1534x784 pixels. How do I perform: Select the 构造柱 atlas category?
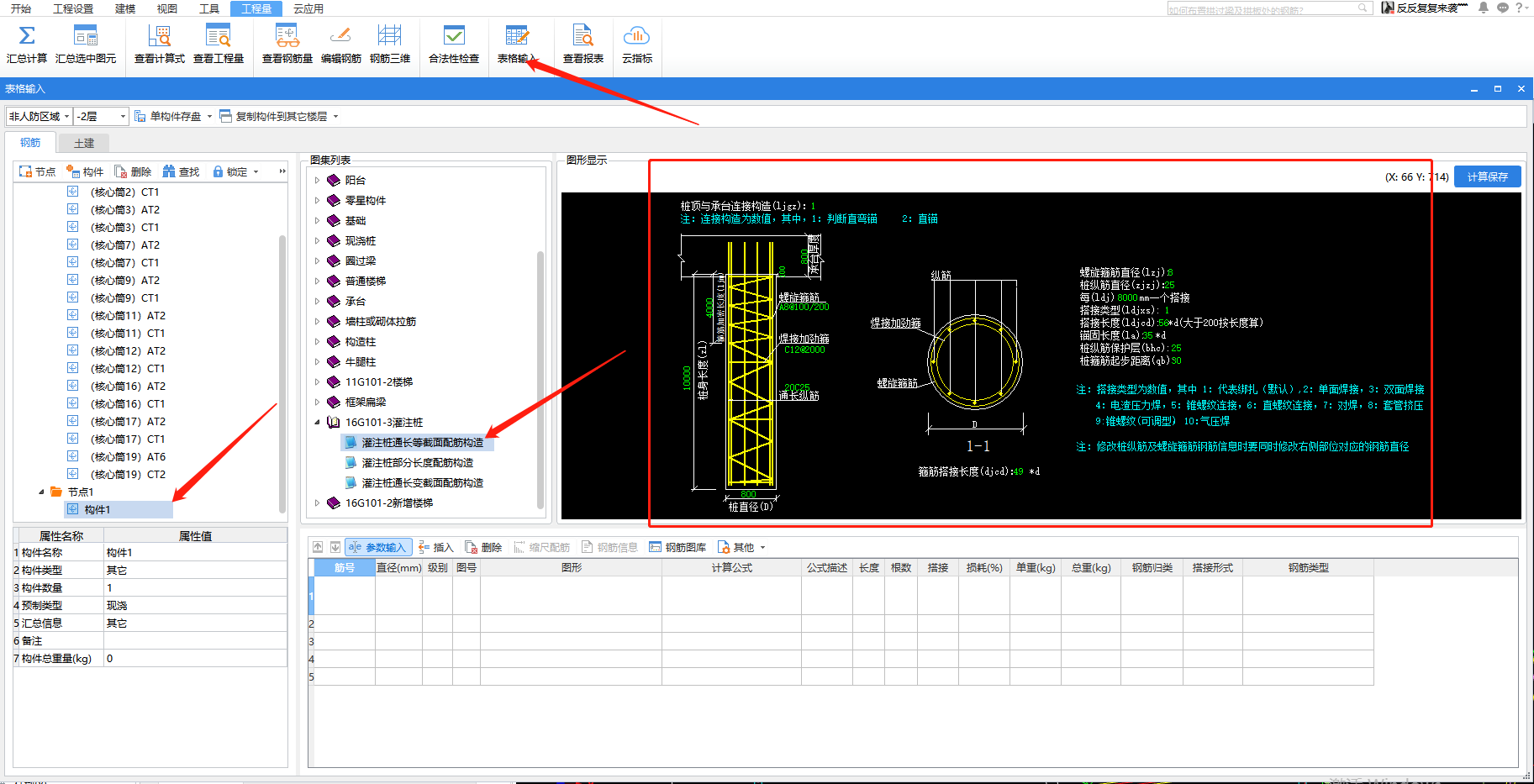(361, 341)
